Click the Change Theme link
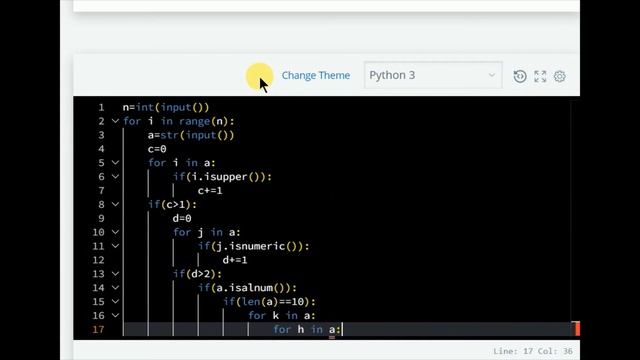Screen dimensions: 640x360 coord(316,76)
